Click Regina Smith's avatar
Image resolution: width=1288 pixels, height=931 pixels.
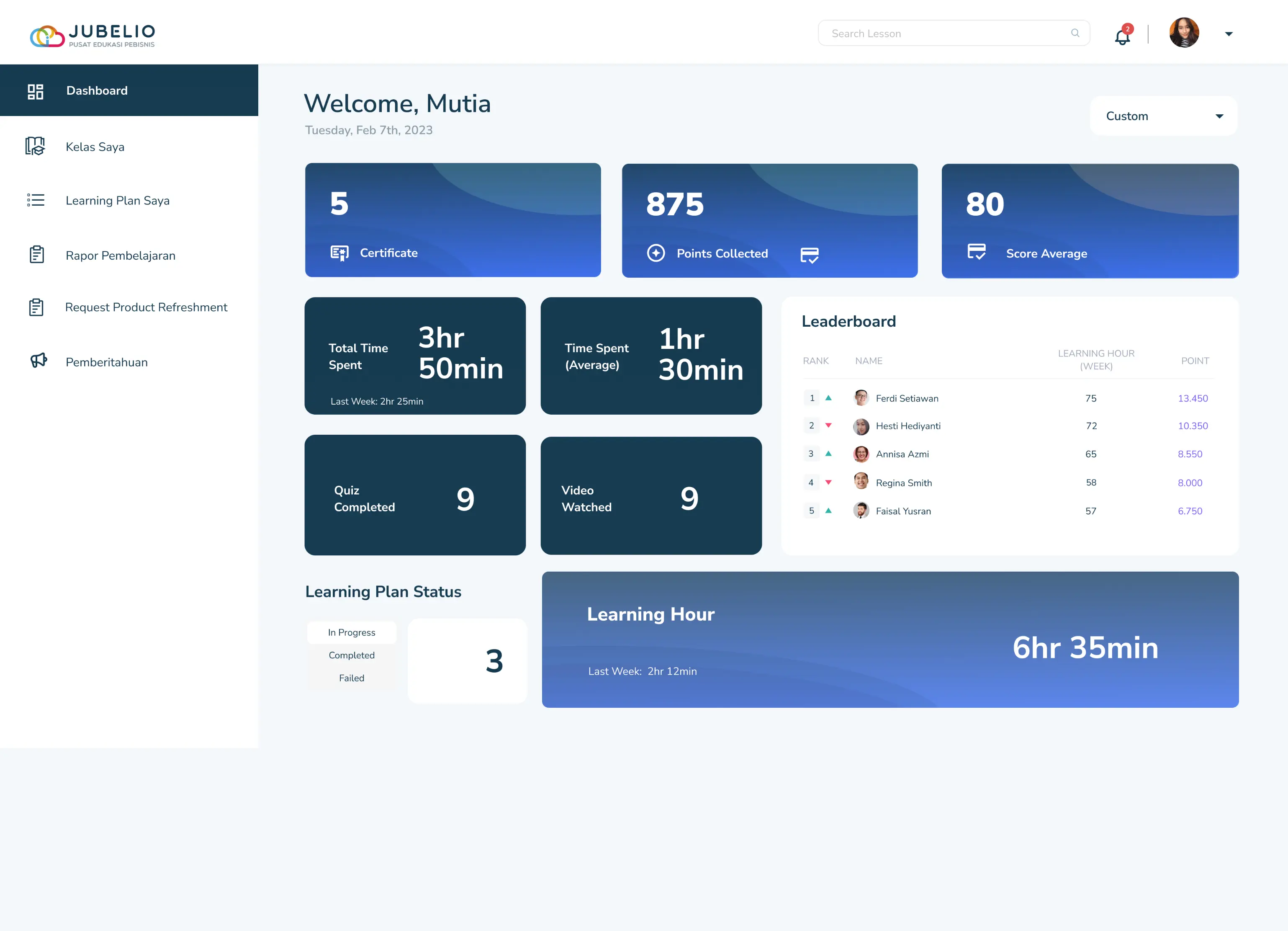click(861, 481)
